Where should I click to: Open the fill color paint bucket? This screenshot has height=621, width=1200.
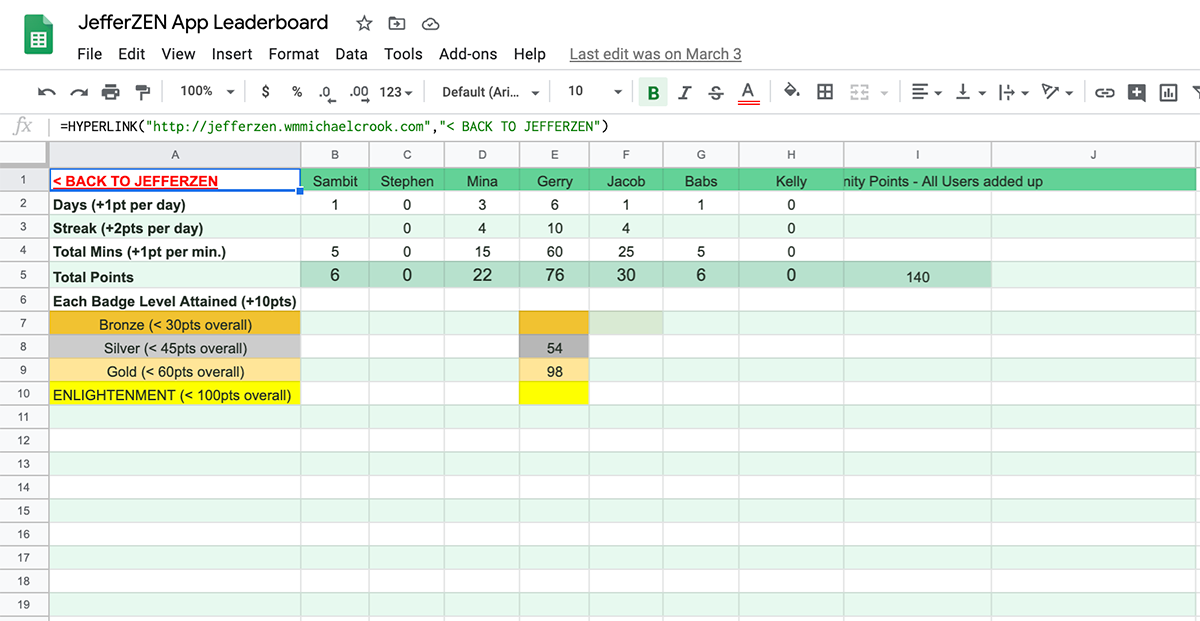[x=791, y=92]
